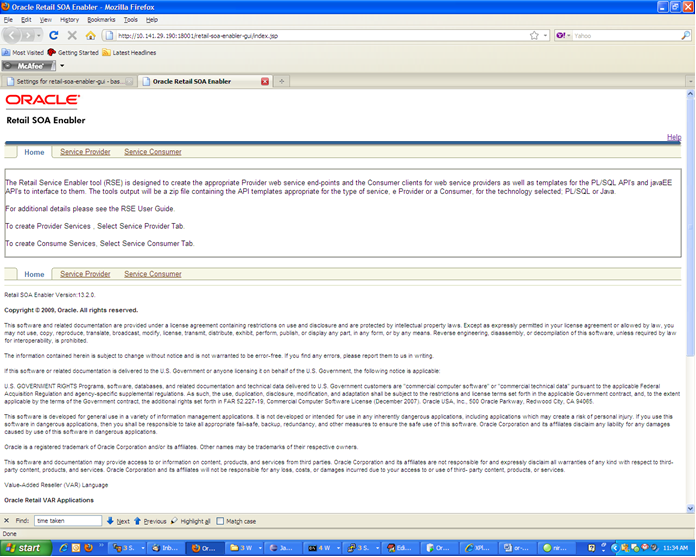This screenshot has width=696, height=557.
Task: Open the back/forward history dropdown arrow
Action: coord(39,36)
